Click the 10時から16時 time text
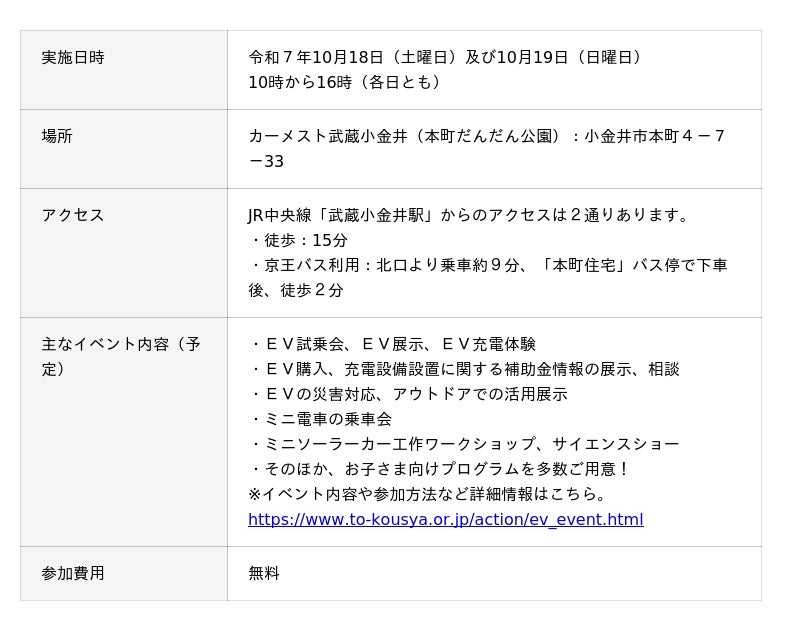800x631 pixels. [x=345, y=82]
